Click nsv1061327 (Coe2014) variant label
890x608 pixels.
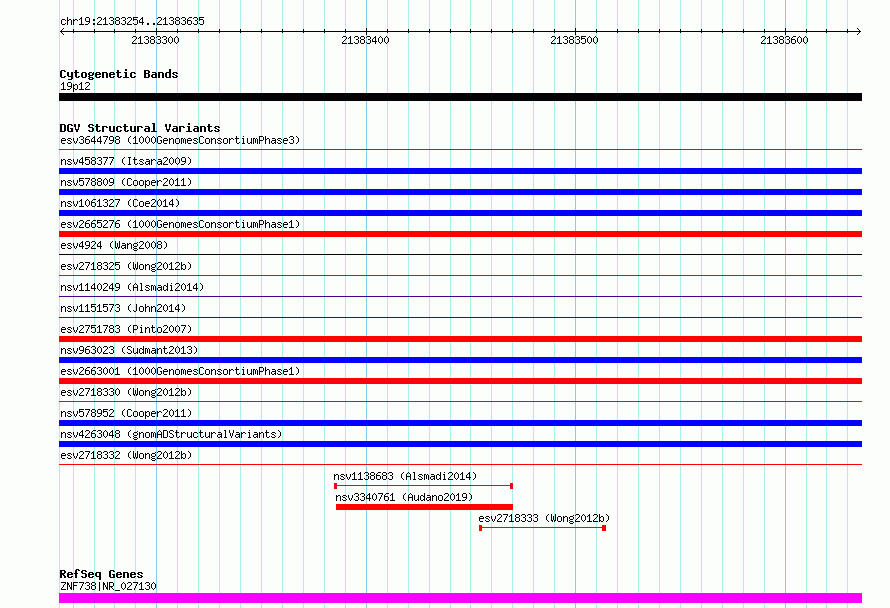click(120, 203)
